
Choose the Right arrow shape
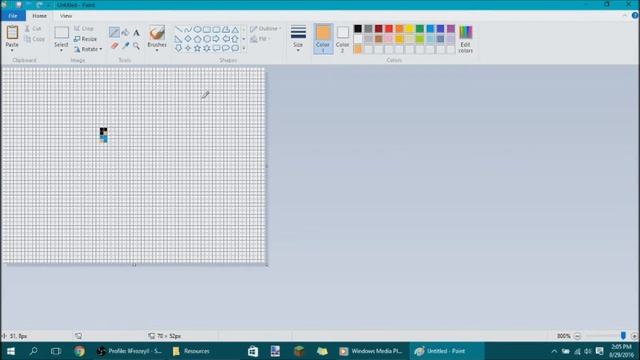tap(216, 39)
